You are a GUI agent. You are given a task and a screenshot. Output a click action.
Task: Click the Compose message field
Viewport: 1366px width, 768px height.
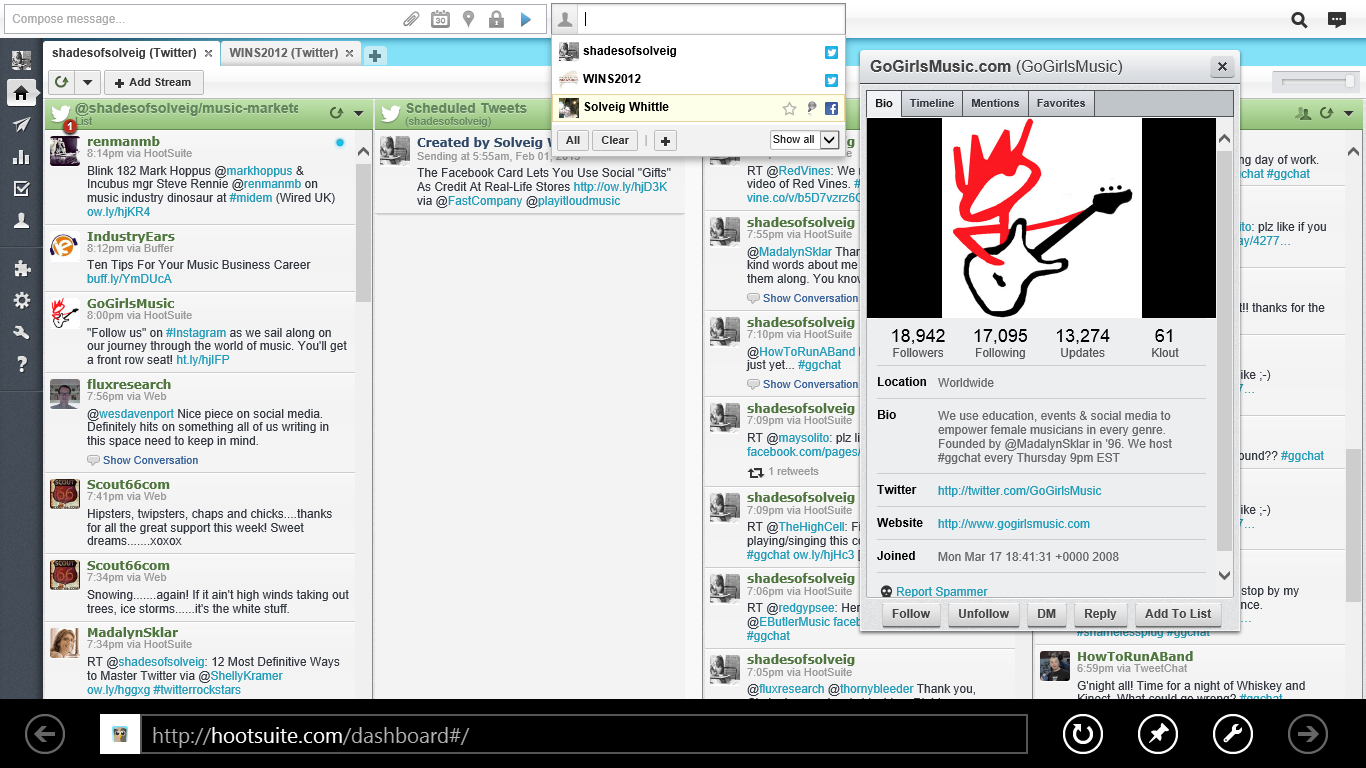[x=200, y=19]
